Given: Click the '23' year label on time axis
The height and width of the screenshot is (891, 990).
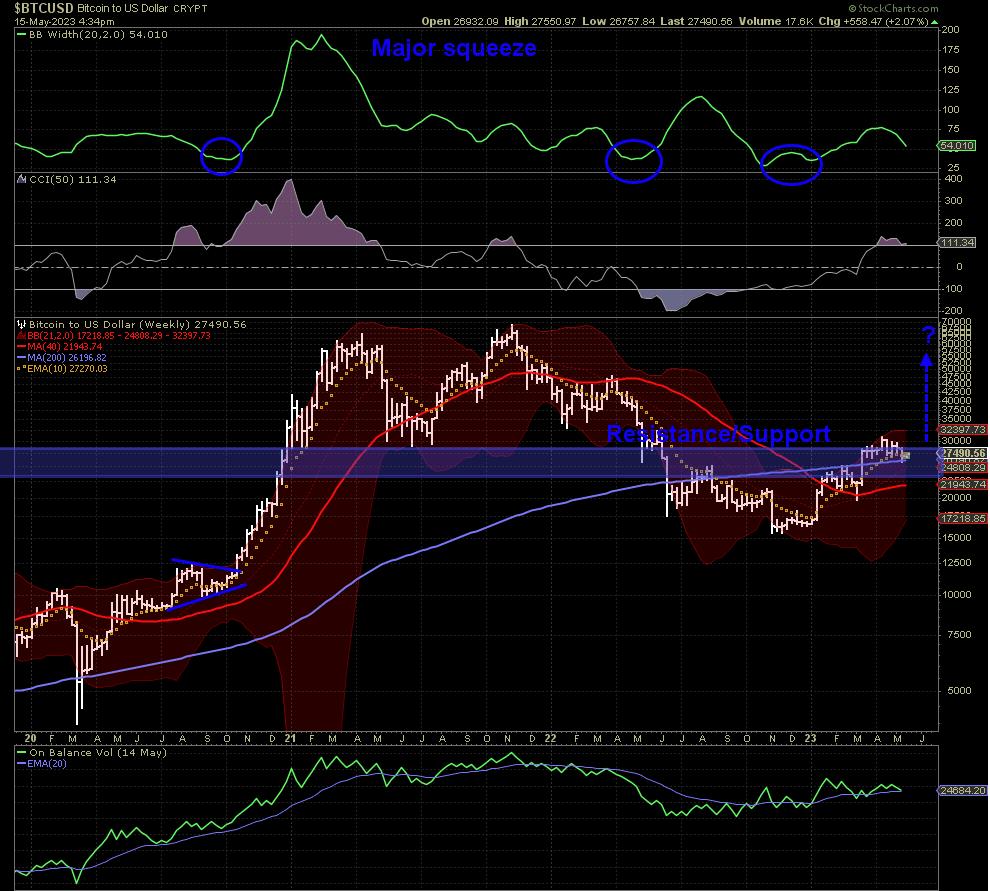Looking at the screenshot, I should [811, 738].
